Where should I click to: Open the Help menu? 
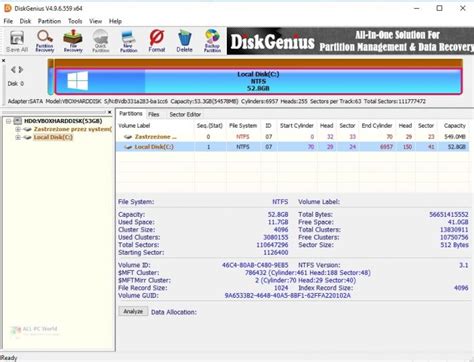(x=115, y=21)
